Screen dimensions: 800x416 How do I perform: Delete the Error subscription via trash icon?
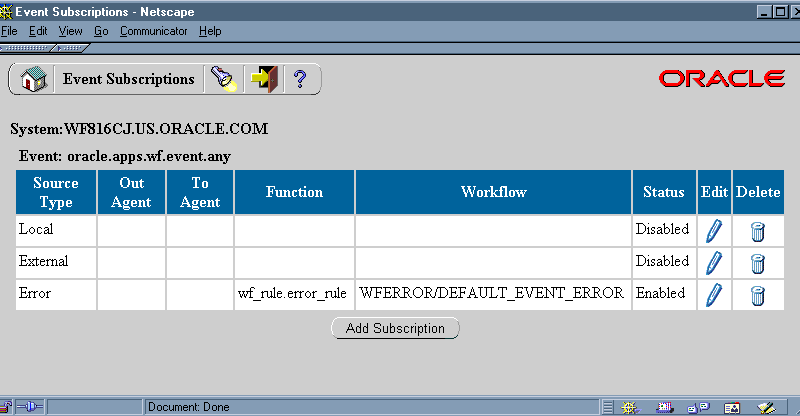(x=757, y=295)
